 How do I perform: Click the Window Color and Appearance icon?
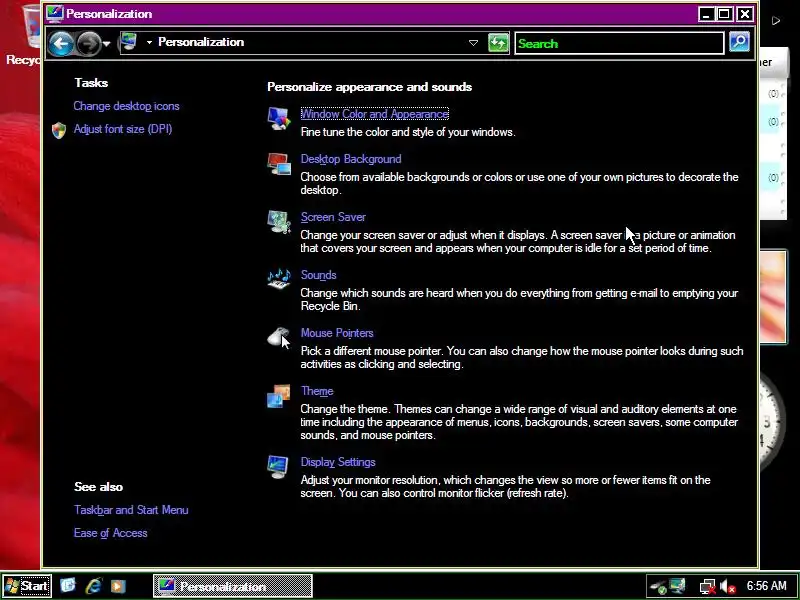pos(279,118)
